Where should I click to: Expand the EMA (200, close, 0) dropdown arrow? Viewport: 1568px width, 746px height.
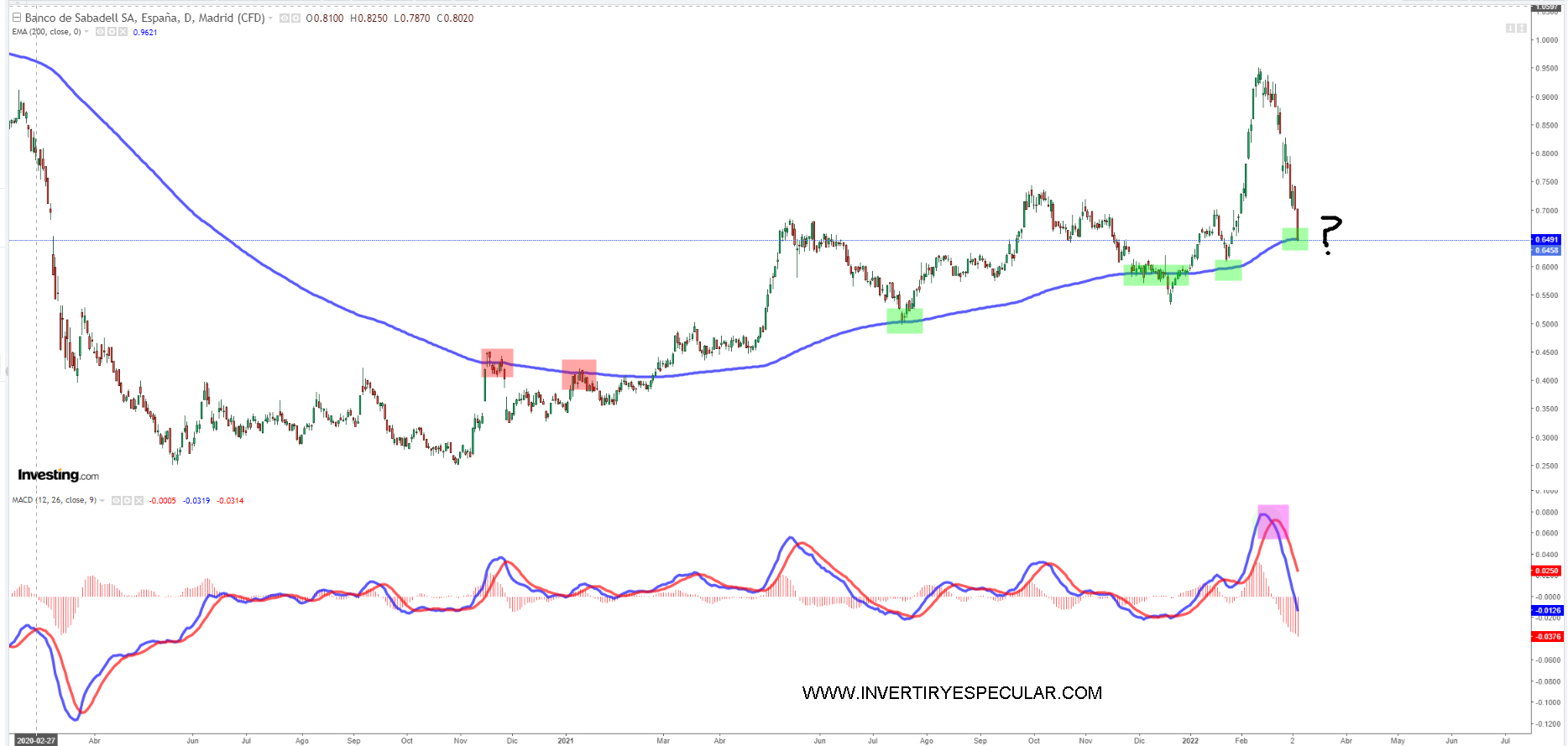[x=86, y=32]
